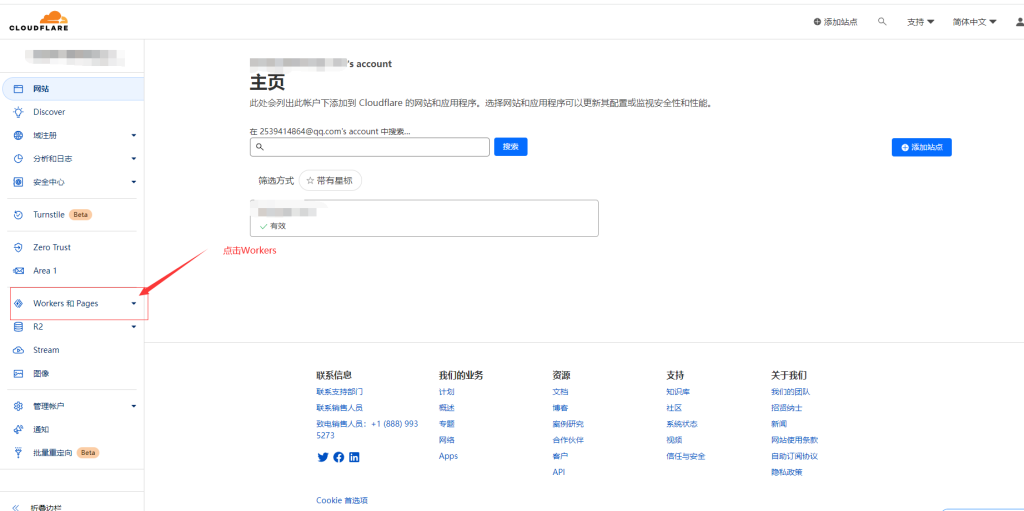1024x511 pixels.
Task: Open the 社区 footer link
Action: click(x=674, y=408)
